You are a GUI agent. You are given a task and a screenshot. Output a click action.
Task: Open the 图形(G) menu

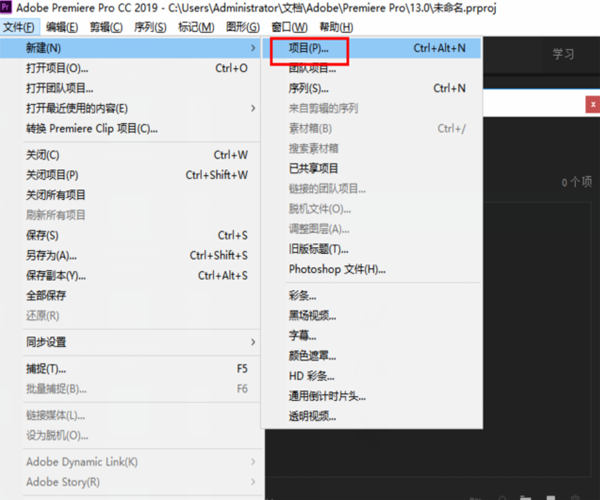pos(243,27)
